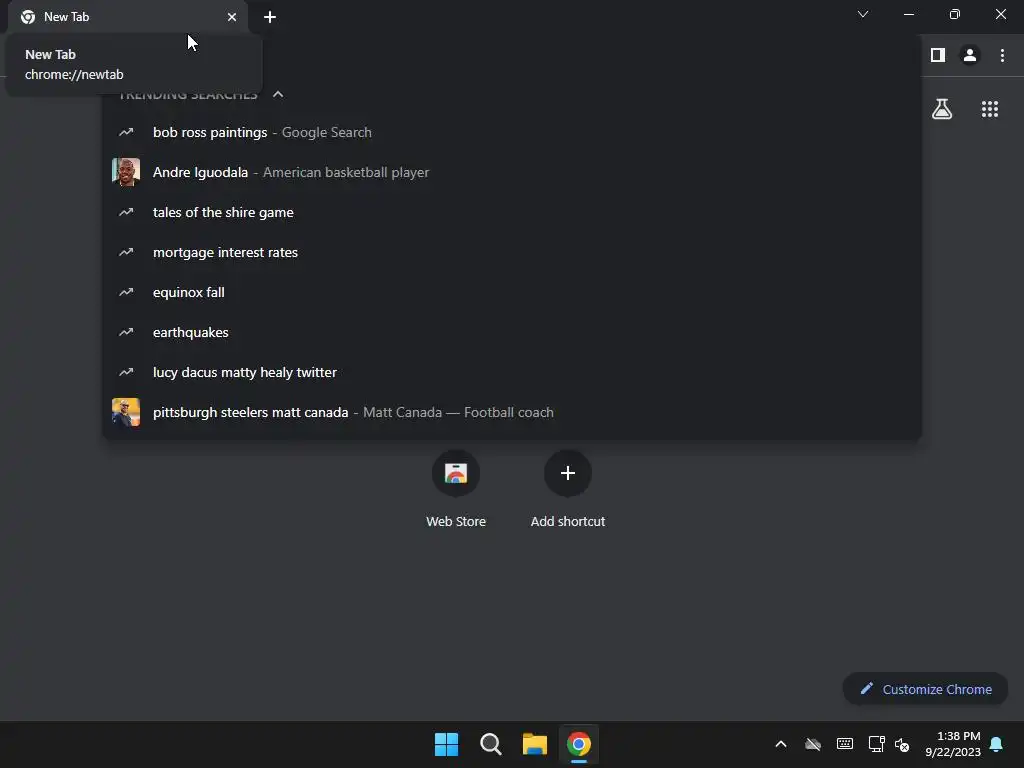Click trending icon beside 'mortgage interest rates'
The height and width of the screenshot is (768, 1024).
pyautogui.click(x=126, y=252)
